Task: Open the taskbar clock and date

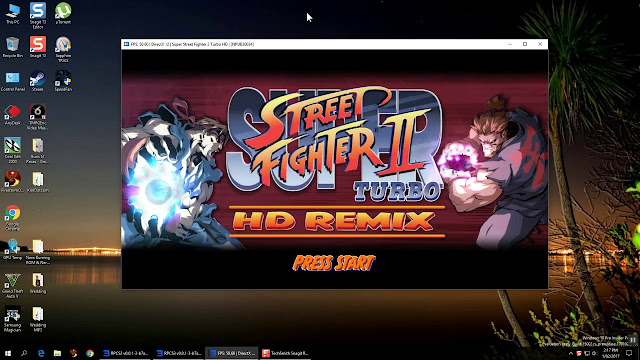Action: 611,353
